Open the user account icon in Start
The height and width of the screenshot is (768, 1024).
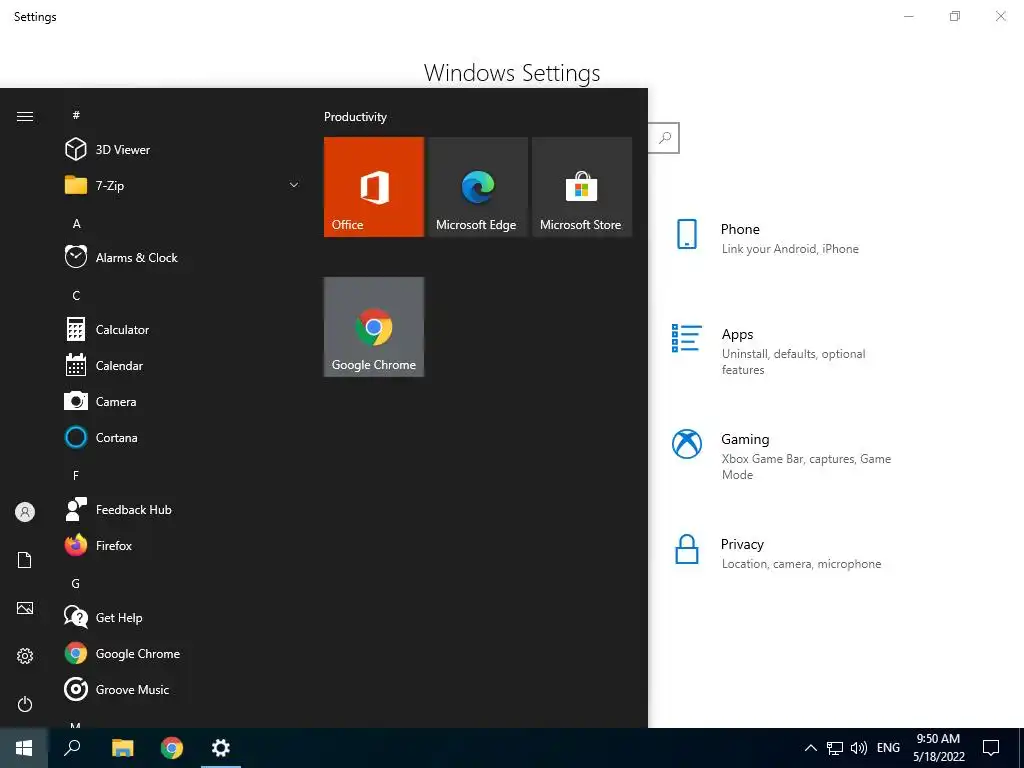(25, 512)
